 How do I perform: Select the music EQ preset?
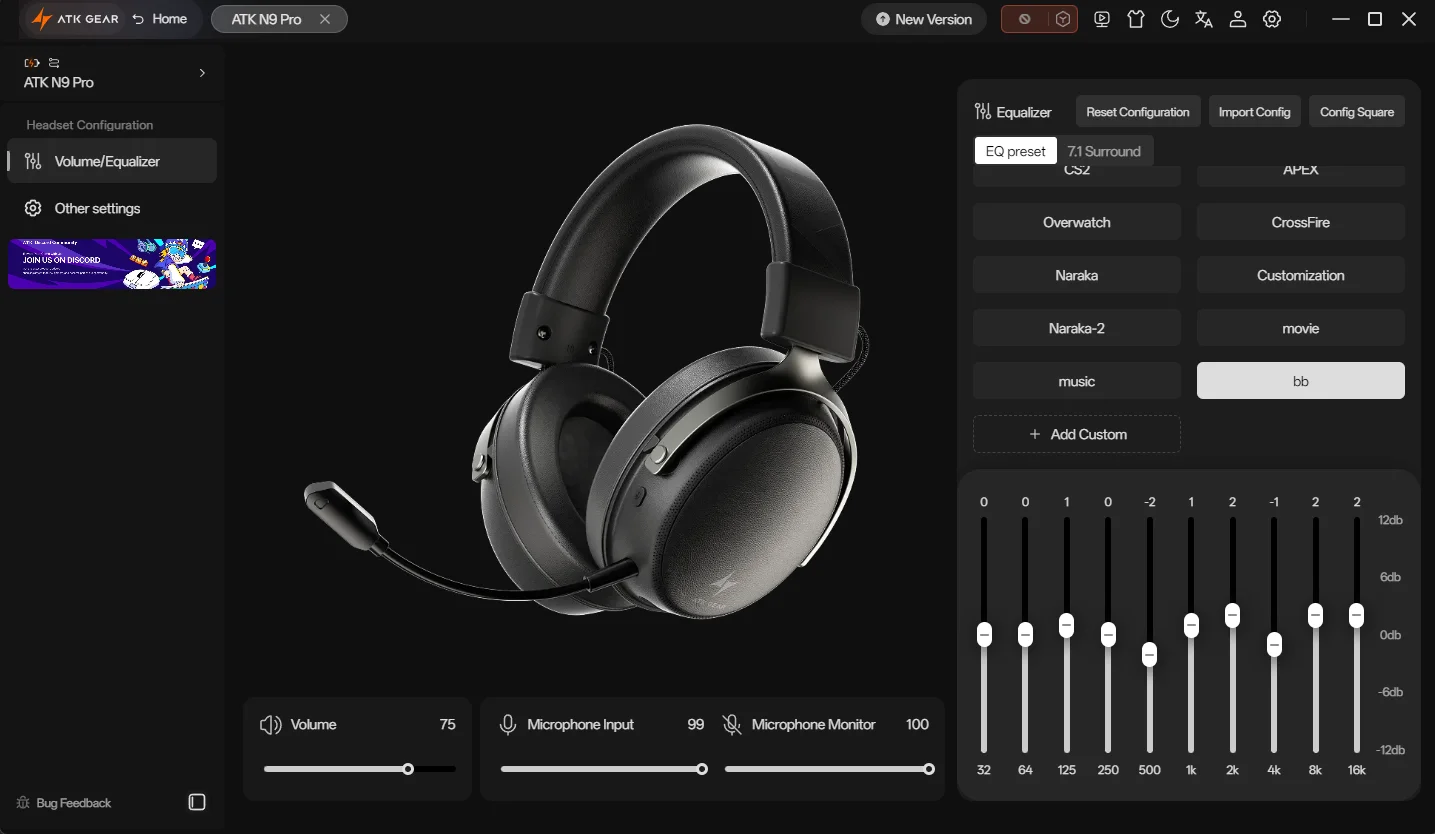coord(1077,381)
